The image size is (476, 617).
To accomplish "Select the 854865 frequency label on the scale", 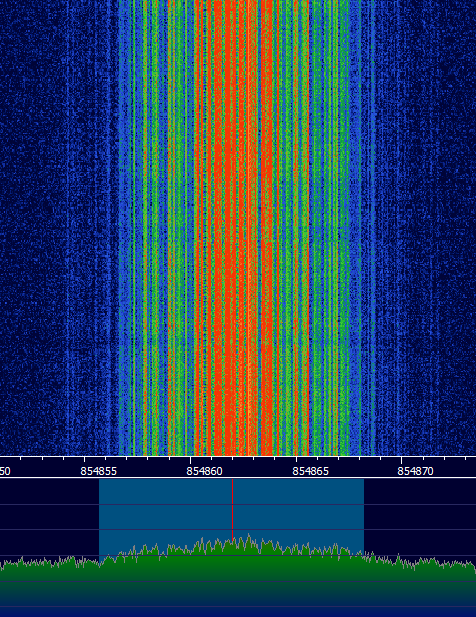I will (310, 471).
